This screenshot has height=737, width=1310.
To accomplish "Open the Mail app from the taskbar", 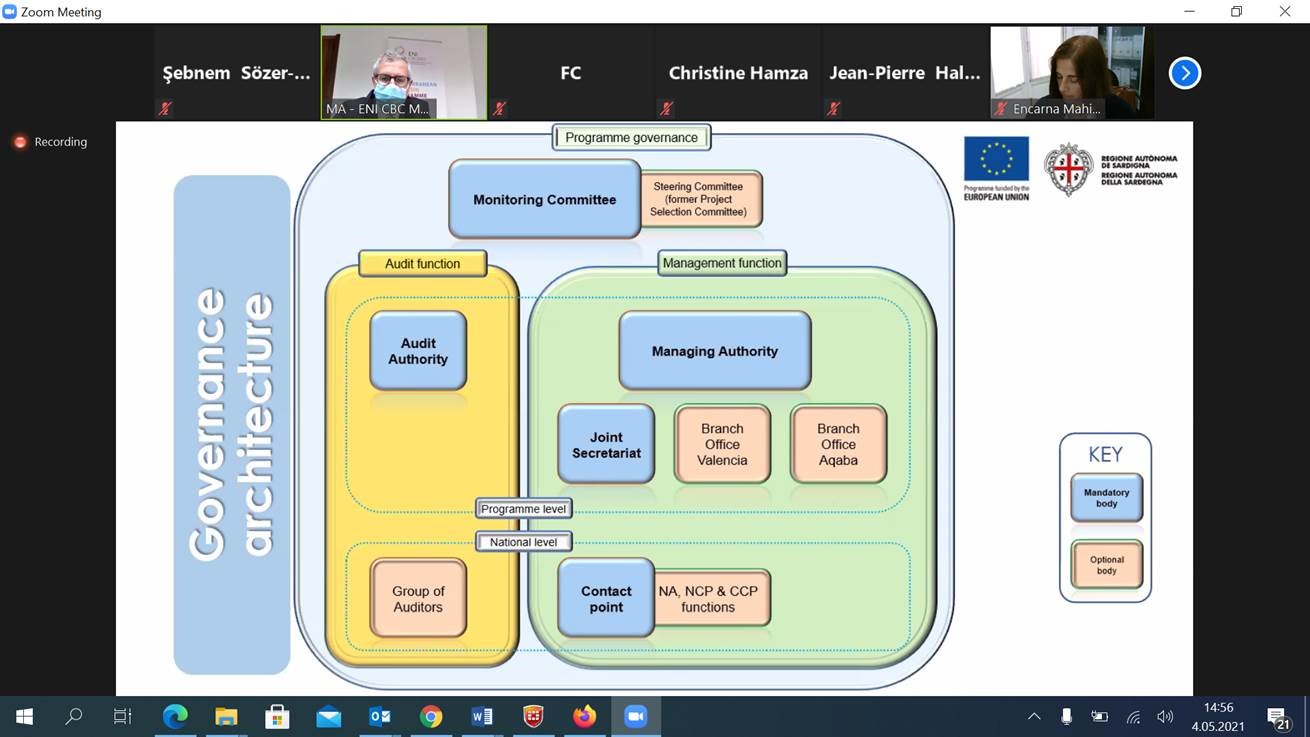I will pyautogui.click(x=328, y=716).
